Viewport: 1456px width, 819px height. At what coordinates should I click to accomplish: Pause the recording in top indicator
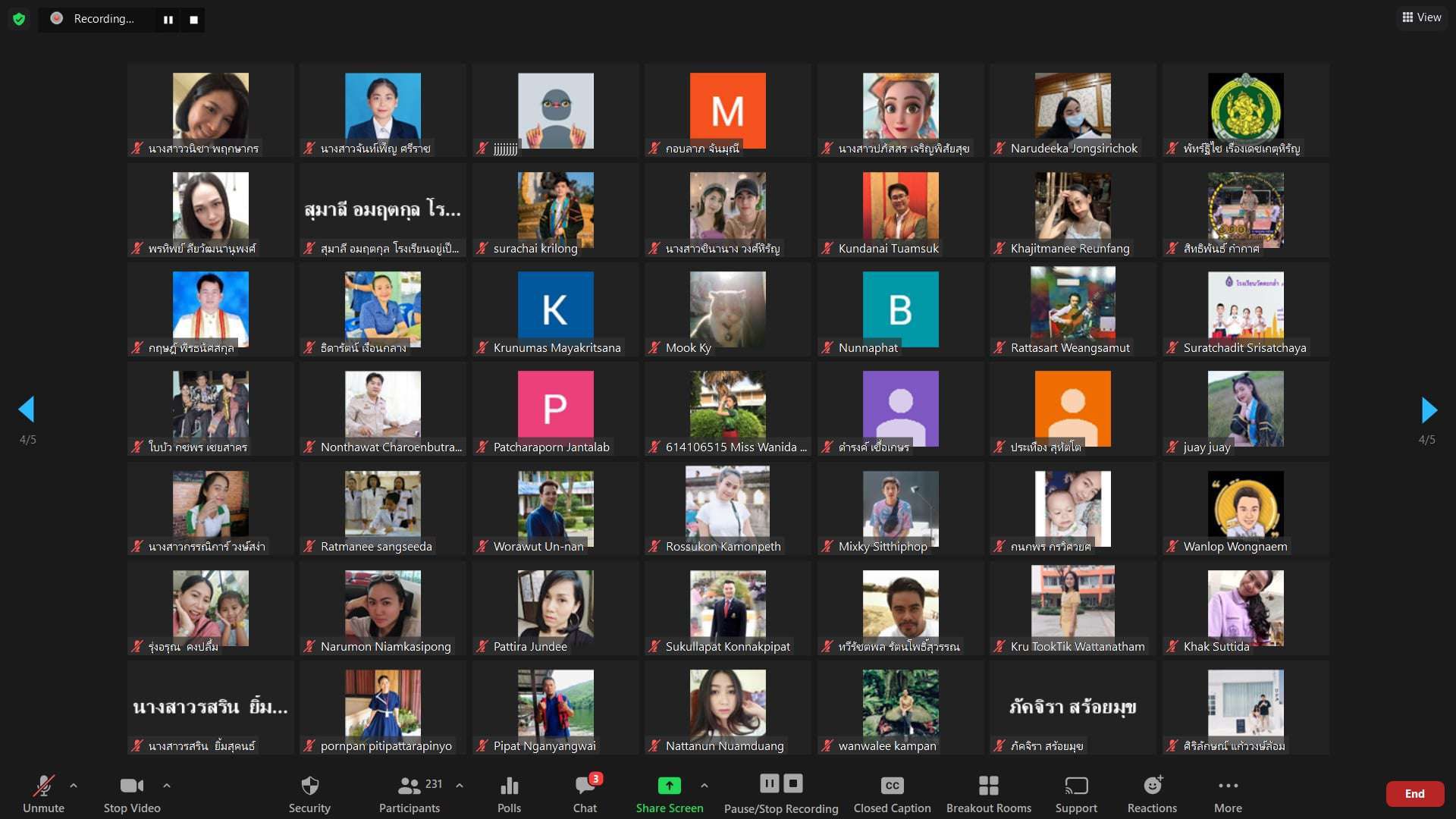[168, 20]
